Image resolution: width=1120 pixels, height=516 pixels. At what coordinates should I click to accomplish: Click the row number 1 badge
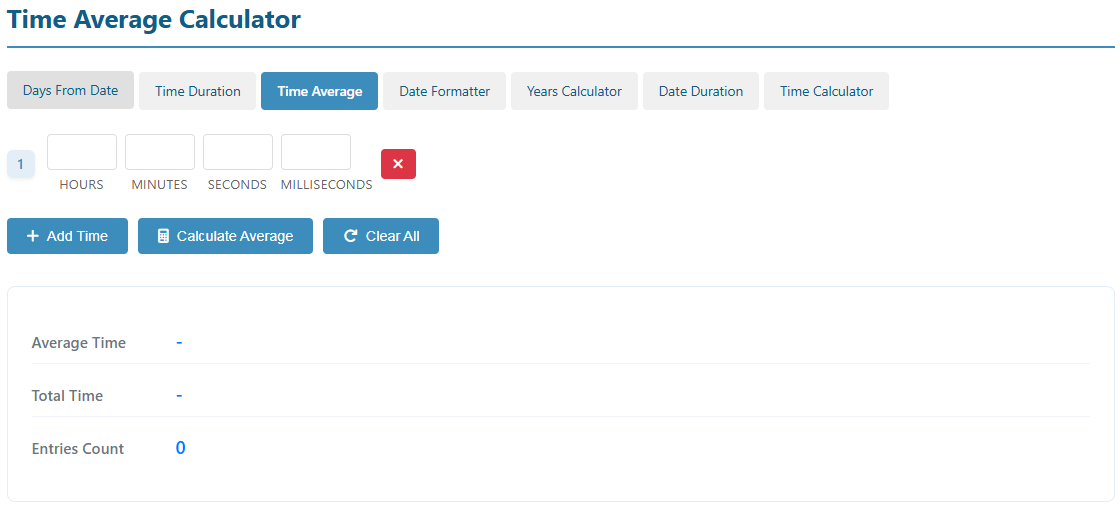(x=20, y=164)
